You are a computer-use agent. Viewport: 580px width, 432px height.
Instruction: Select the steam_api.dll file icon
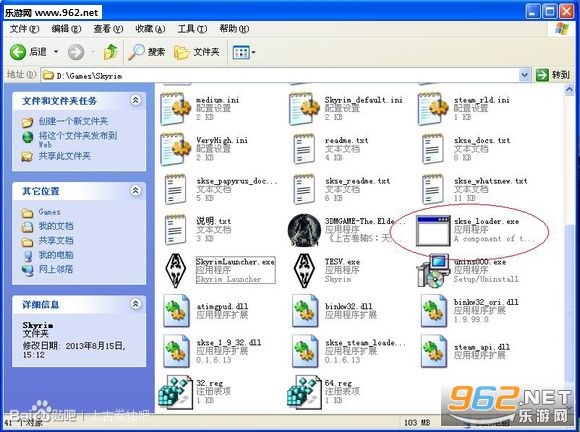[434, 351]
